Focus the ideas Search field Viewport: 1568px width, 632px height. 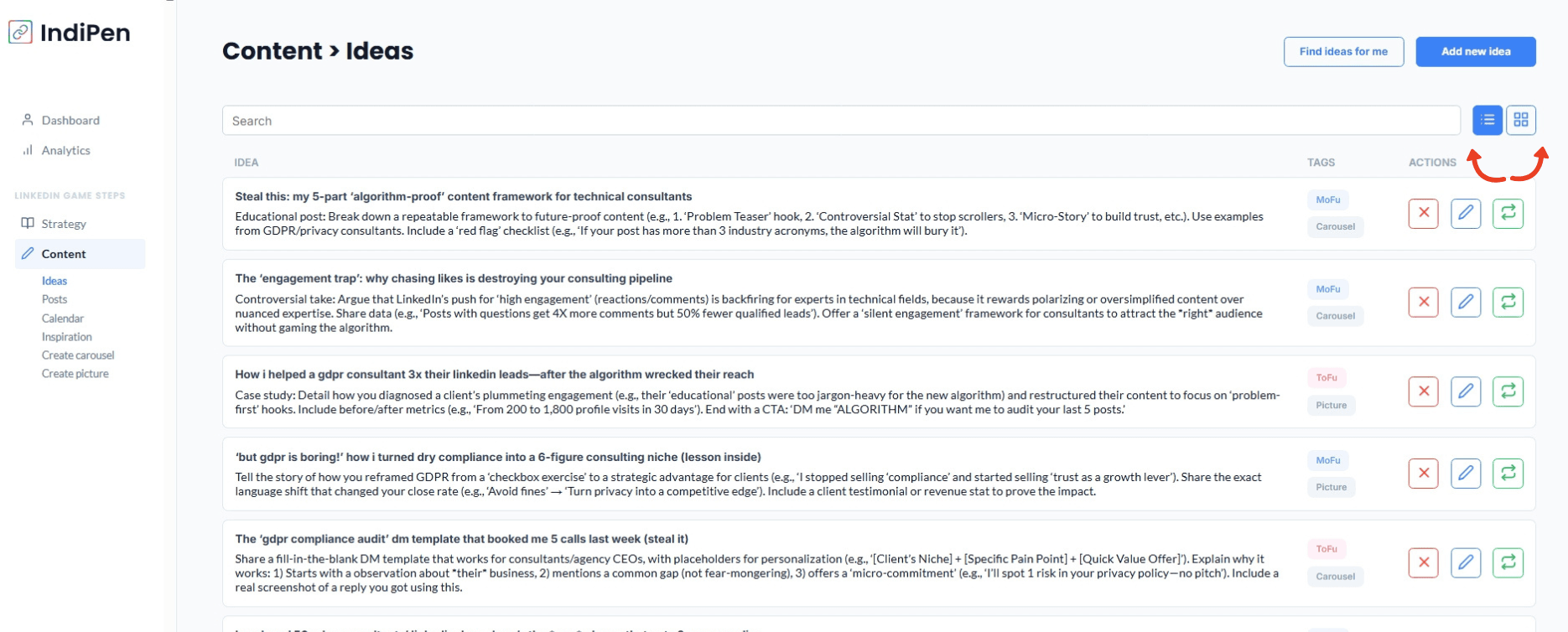[x=840, y=121]
